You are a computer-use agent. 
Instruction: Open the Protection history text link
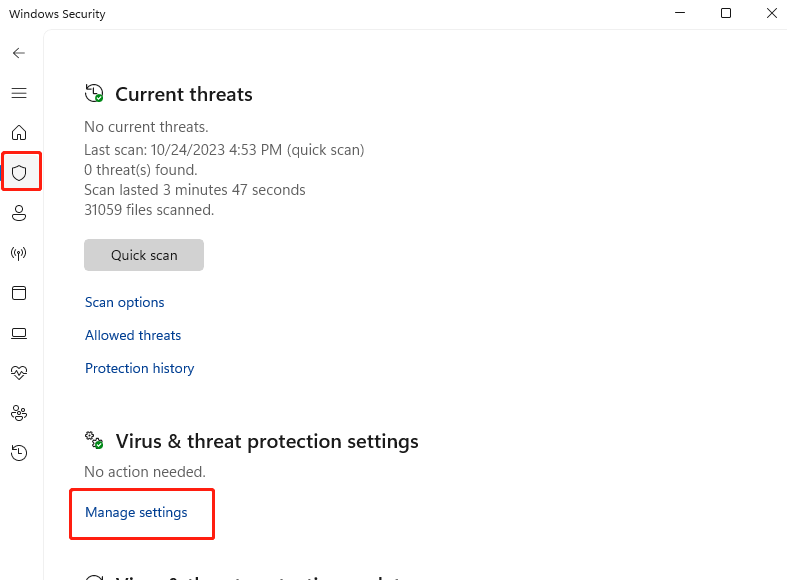tap(140, 368)
